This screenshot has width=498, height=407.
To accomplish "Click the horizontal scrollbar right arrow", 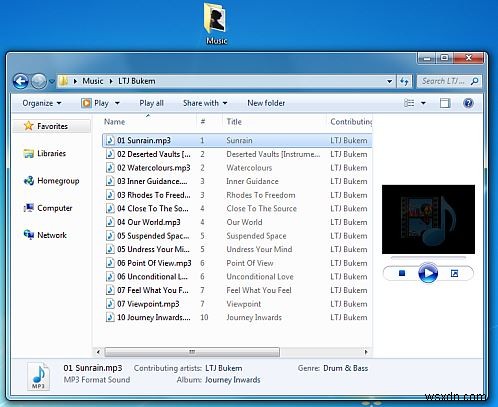I will tap(366, 352).
